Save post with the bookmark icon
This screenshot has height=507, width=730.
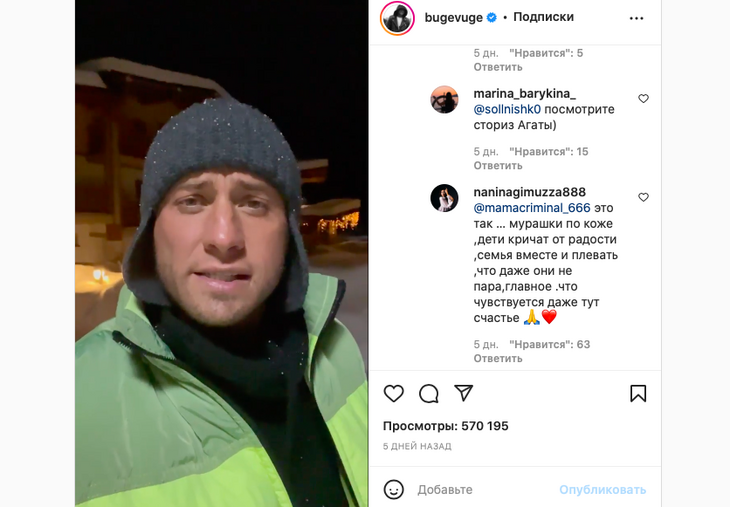[x=638, y=393]
